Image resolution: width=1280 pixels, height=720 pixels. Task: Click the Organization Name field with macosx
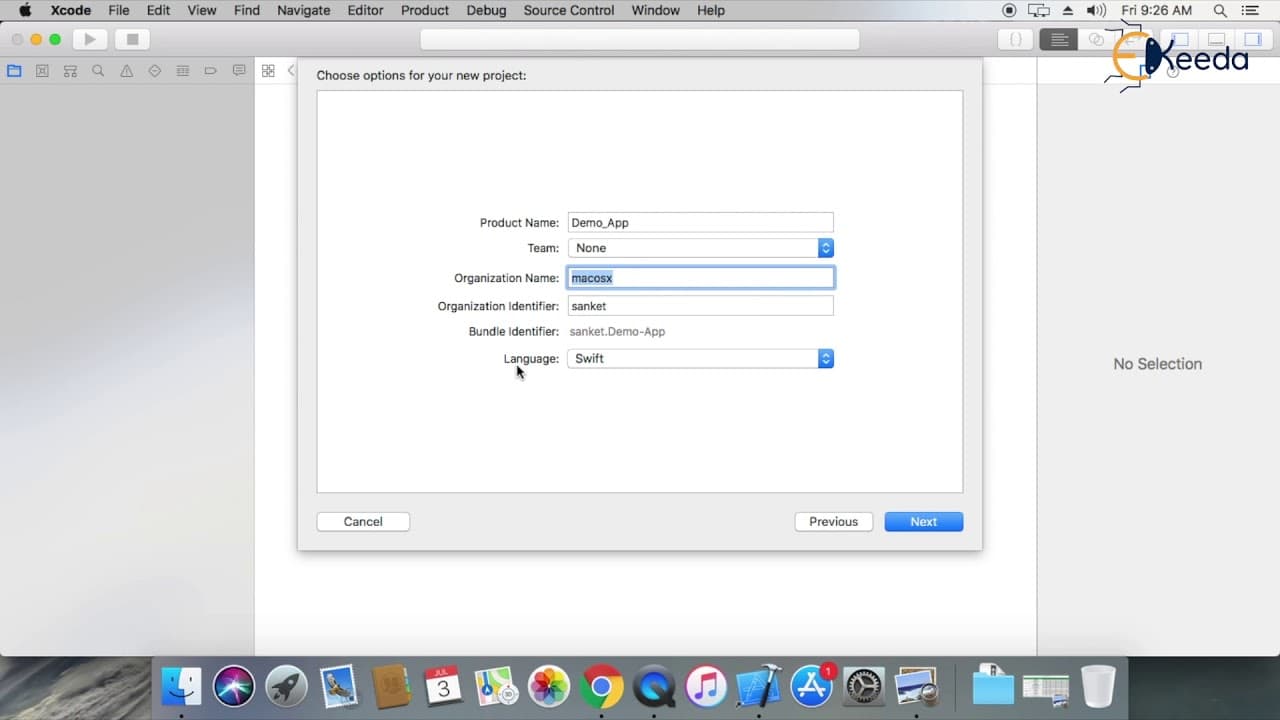pyautogui.click(x=700, y=278)
